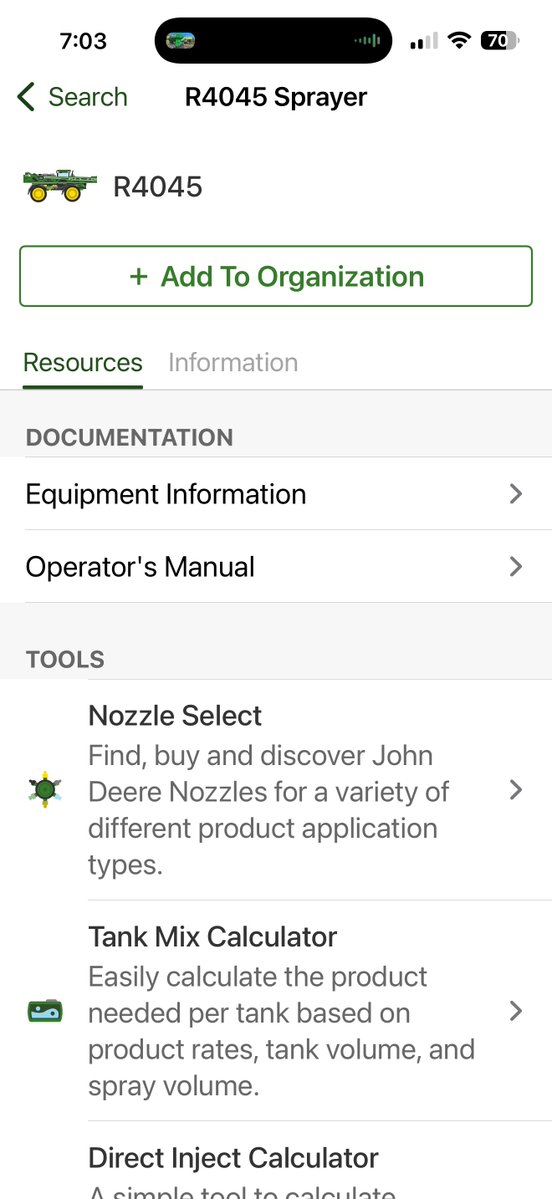Go back using the Search link
Image resolution: width=552 pixels, height=1199 pixels.
(88, 97)
